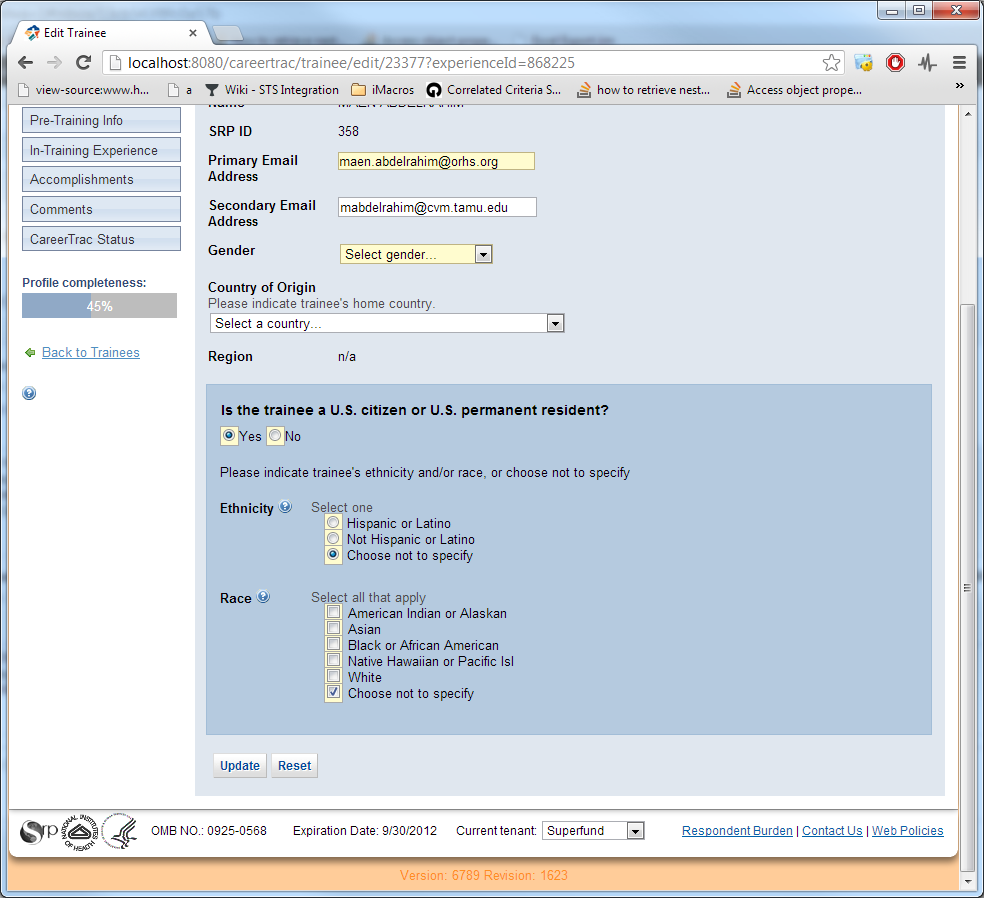Open the Select gender dropdown
Image resolution: width=984 pixels, height=898 pixels.
pyautogui.click(x=416, y=254)
